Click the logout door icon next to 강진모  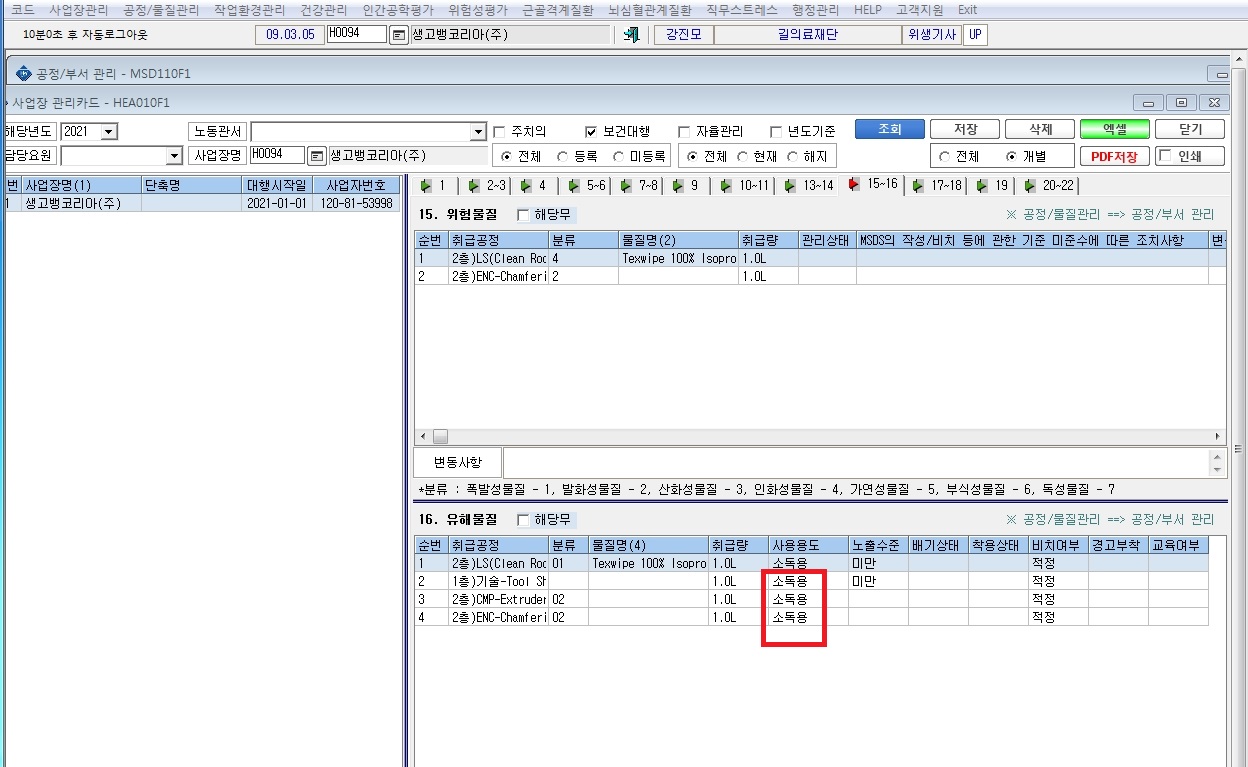pos(631,35)
